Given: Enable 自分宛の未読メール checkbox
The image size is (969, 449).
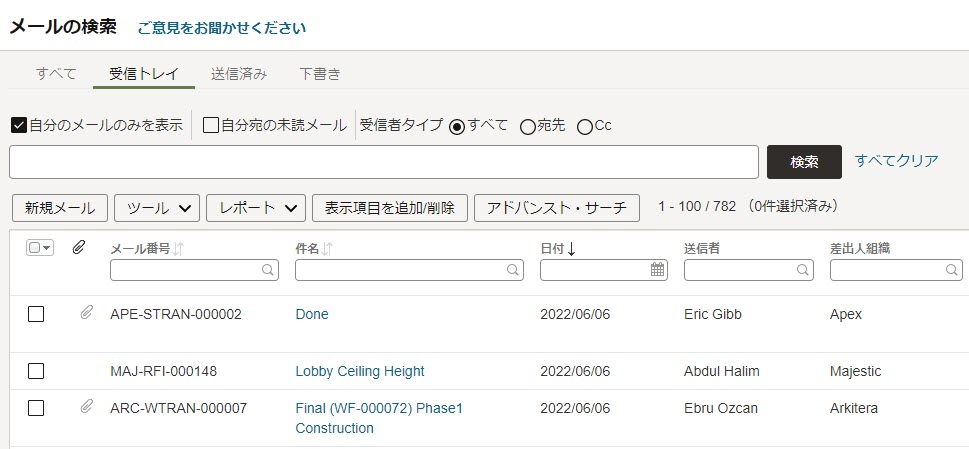Looking at the screenshot, I should click(211, 126).
